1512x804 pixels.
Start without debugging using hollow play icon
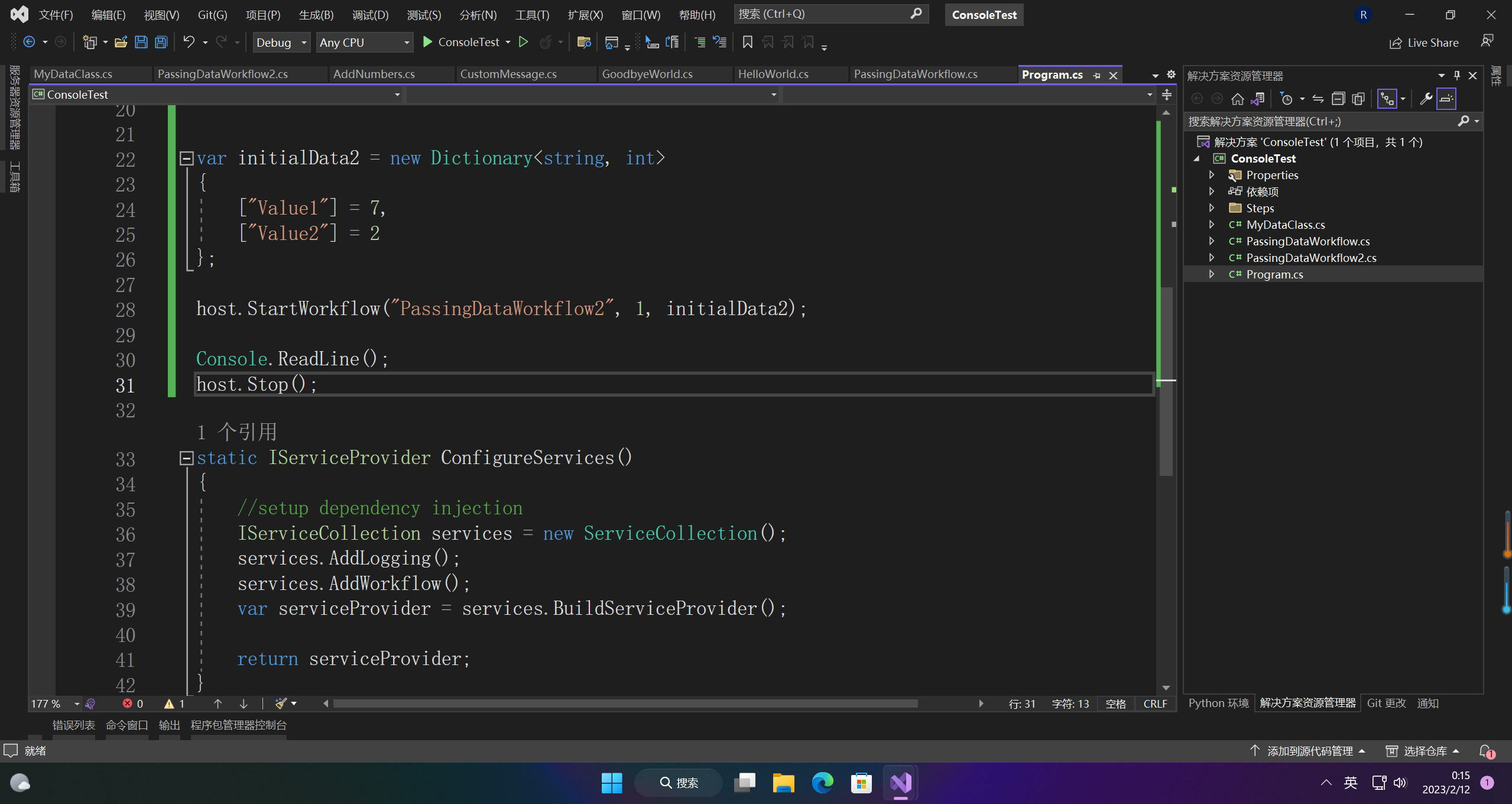[523, 42]
